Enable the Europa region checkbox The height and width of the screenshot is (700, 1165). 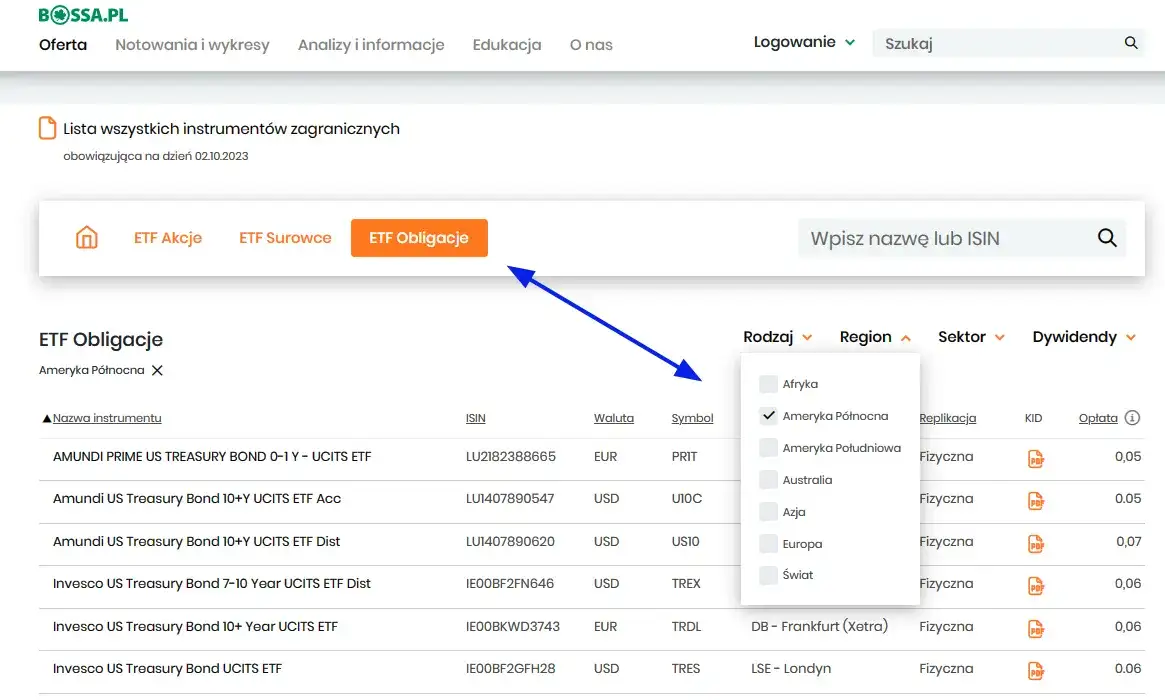(x=768, y=544)
